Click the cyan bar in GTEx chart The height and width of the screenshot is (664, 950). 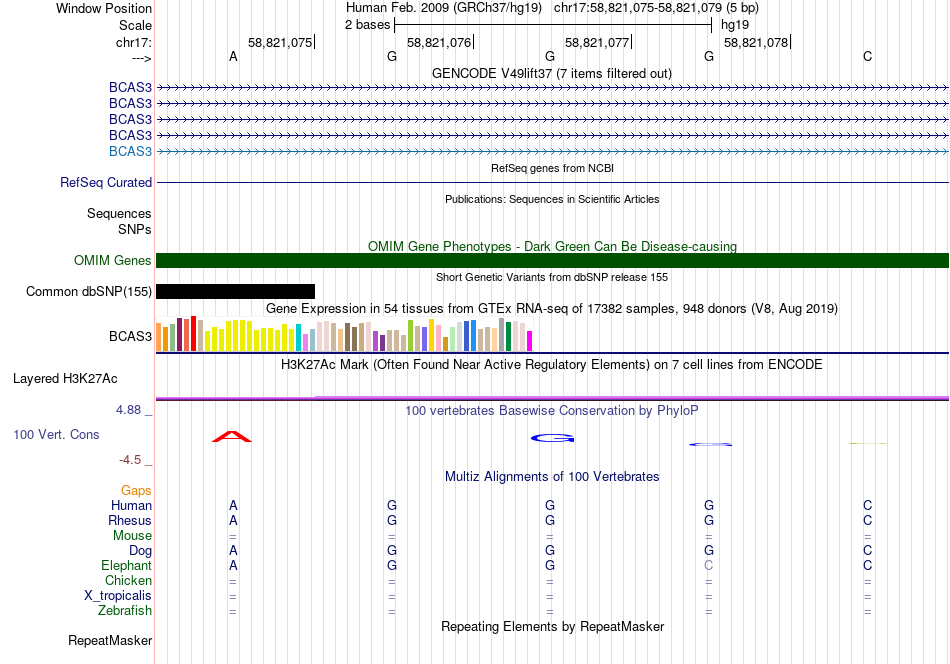click(298, 338)
